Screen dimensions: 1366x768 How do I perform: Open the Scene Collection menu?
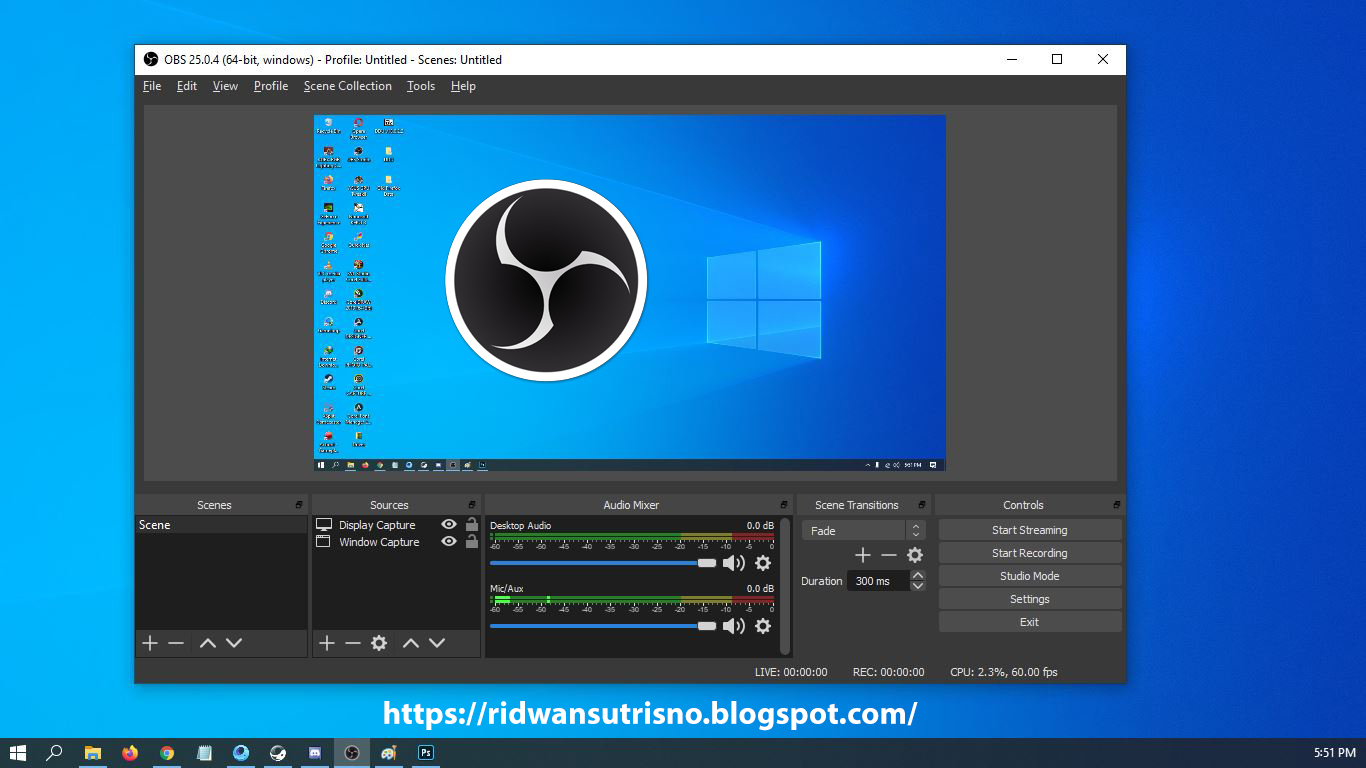click(347, 86)
